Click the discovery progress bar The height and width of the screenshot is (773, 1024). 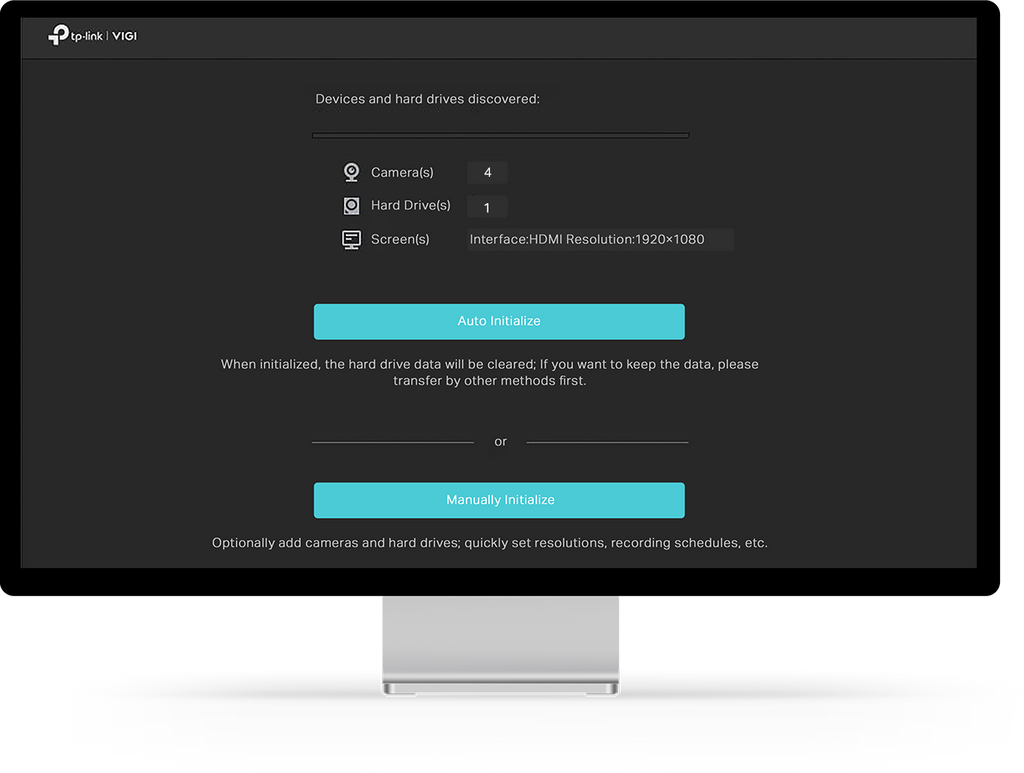pyautogui.click(x=500, y=135)
